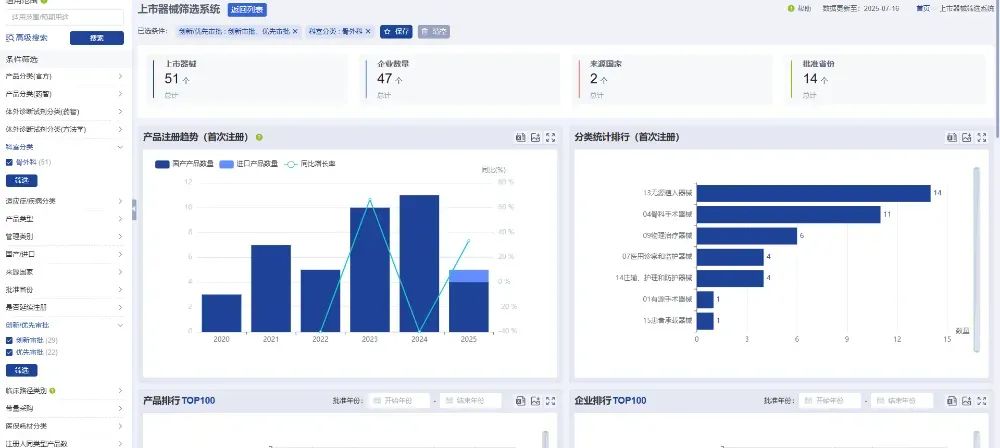Open data view of 产品注册趋势 chart
The width and height of the screenshot is (1000, 448).
(520, 137)
